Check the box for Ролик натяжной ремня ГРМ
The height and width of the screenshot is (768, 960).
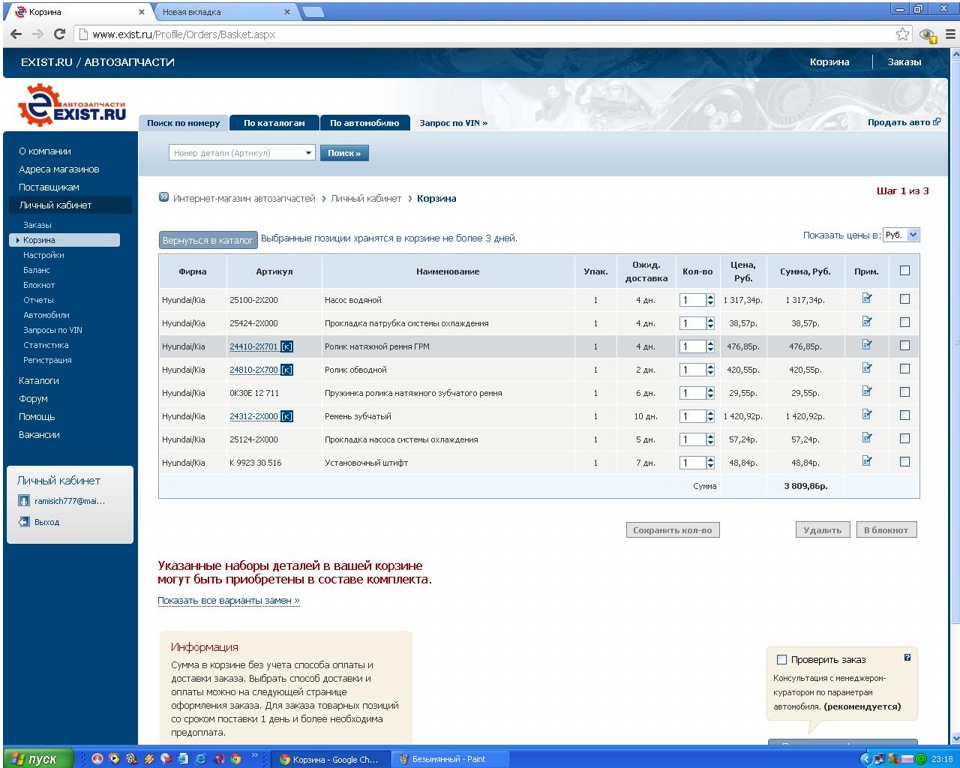click(x=905, y=345)
